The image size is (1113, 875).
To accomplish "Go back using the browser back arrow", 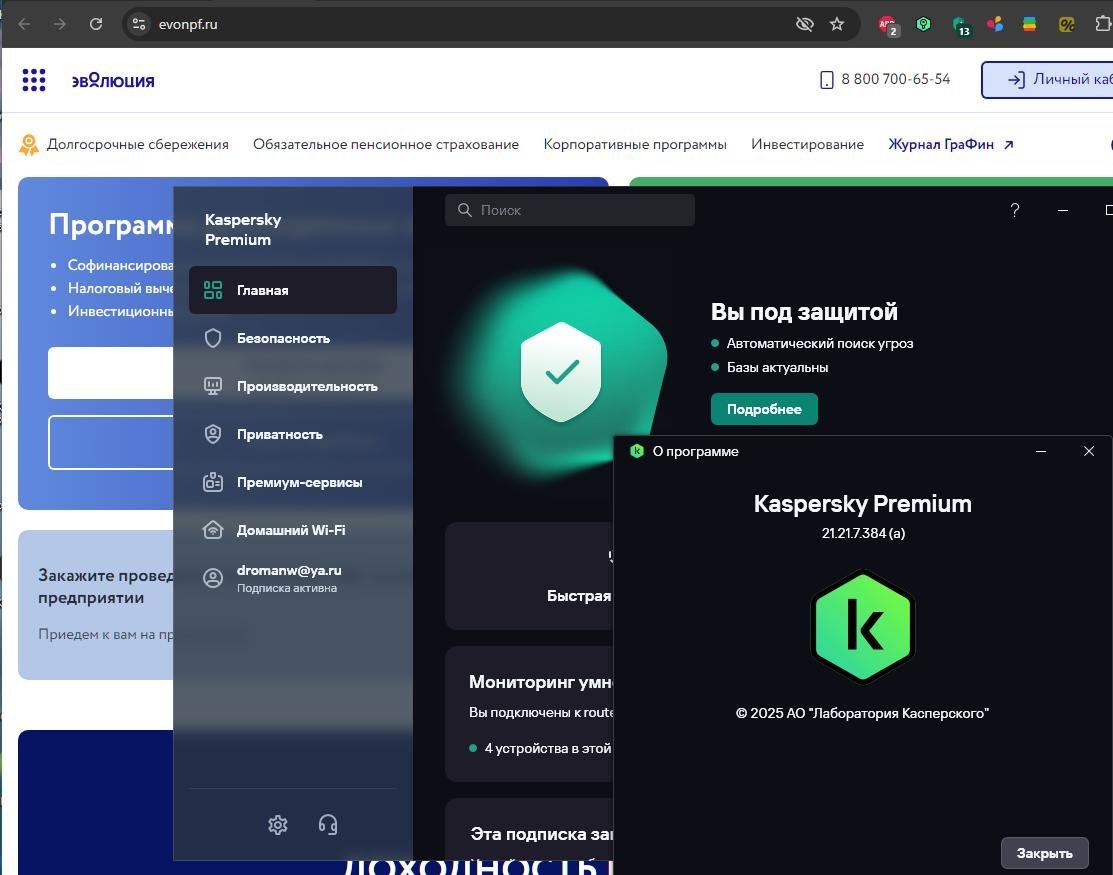I will (x=24, y=24).
